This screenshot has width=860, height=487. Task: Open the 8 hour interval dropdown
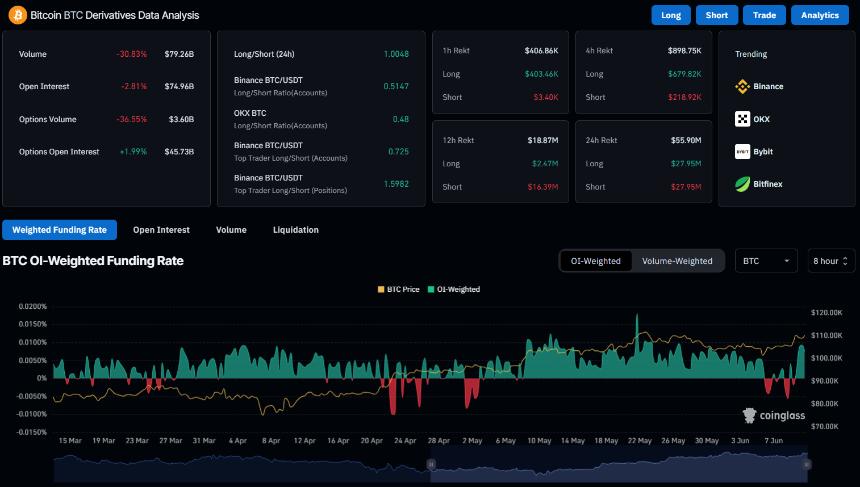[x=831, y=261]
